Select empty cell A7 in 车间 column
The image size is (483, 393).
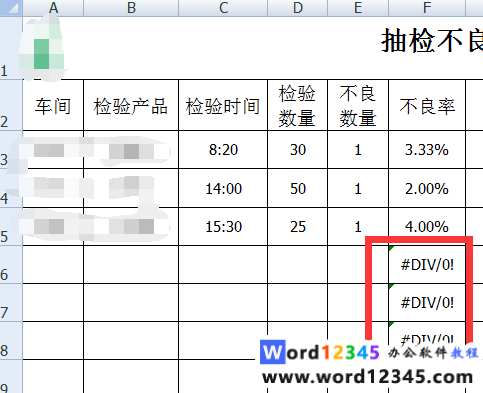53,302
